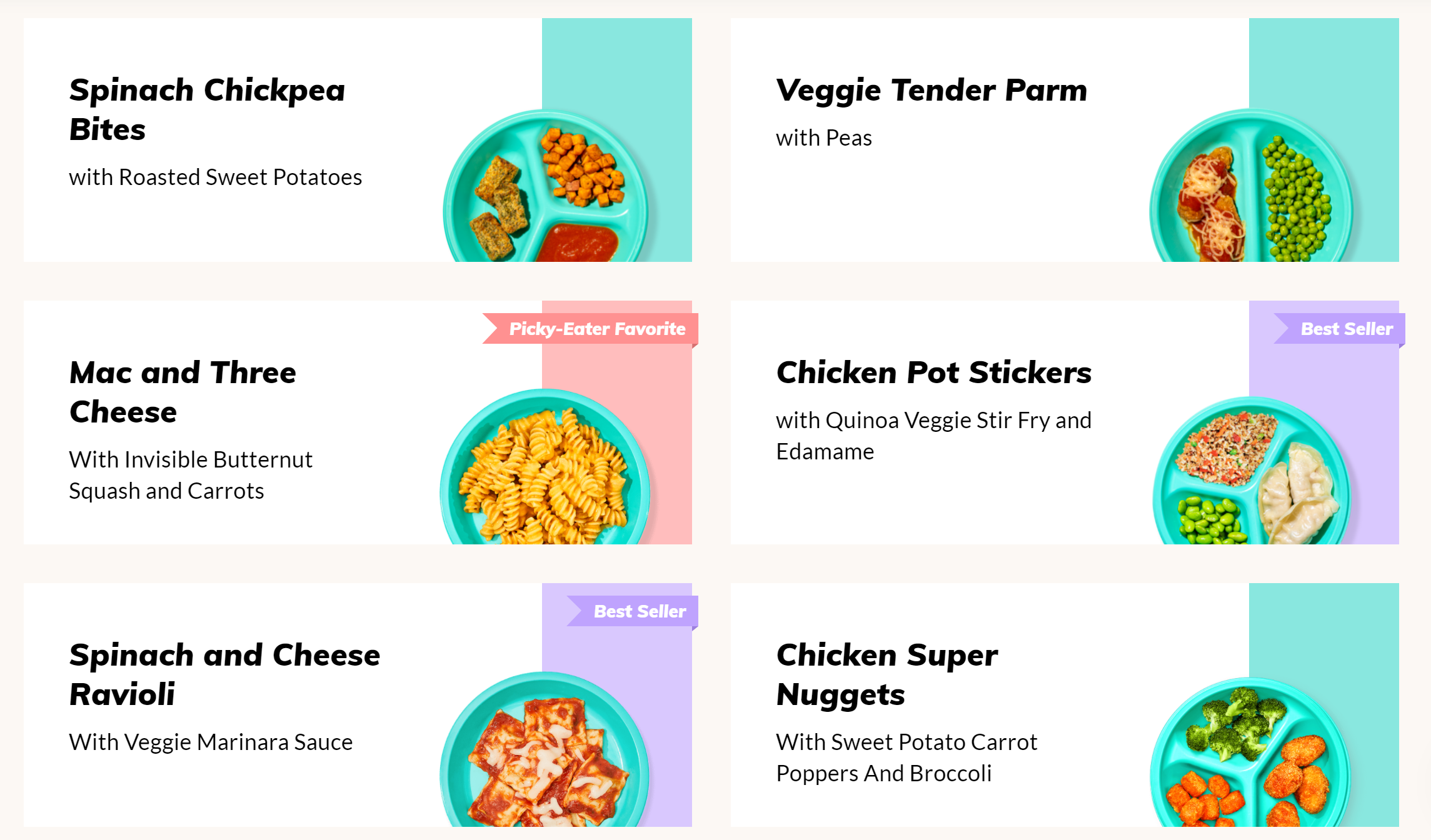Choose the Spinach and Cheese Ravioli title

[x=224, y=675]
